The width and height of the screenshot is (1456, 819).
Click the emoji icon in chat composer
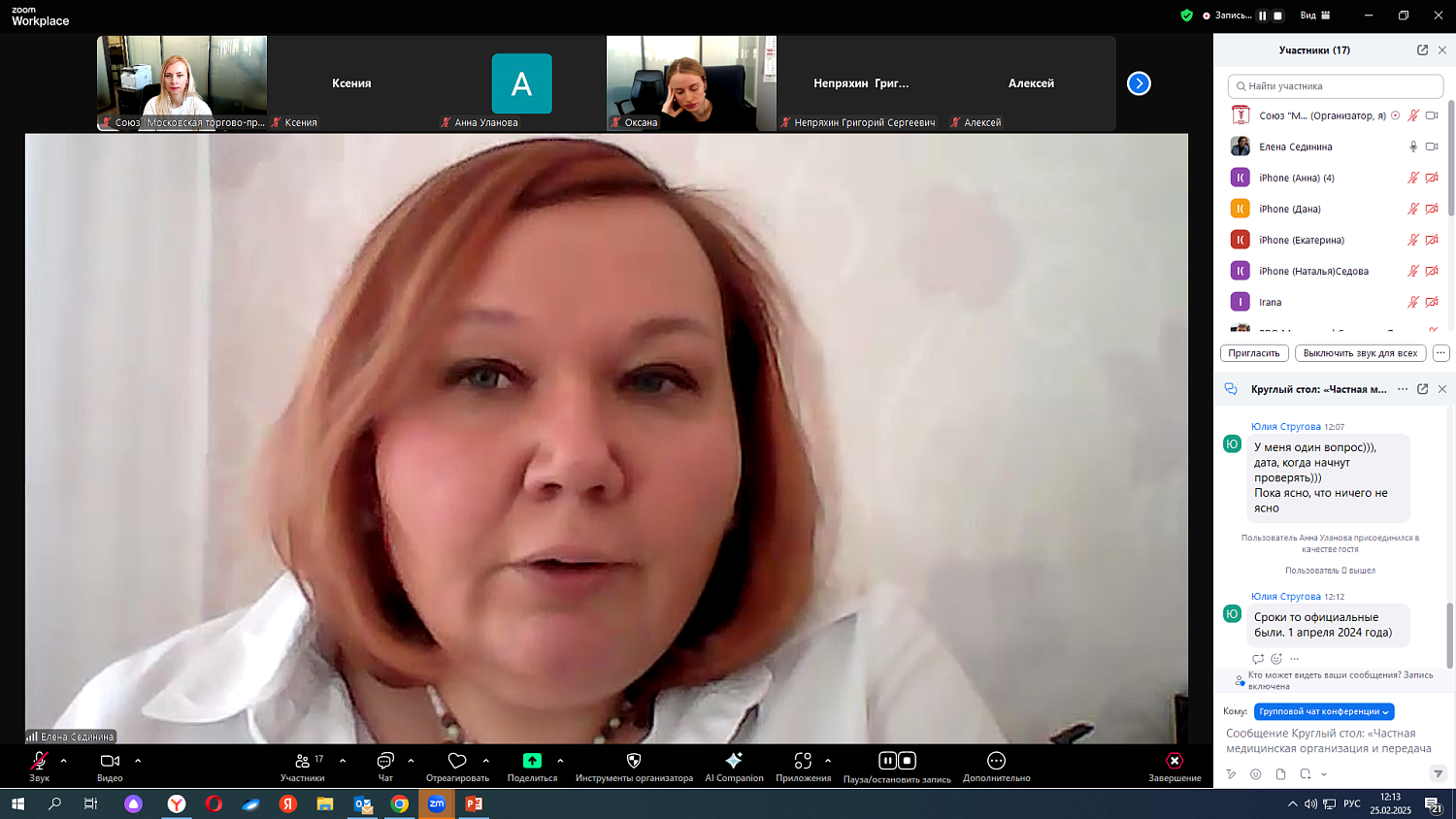[1256, 774]
